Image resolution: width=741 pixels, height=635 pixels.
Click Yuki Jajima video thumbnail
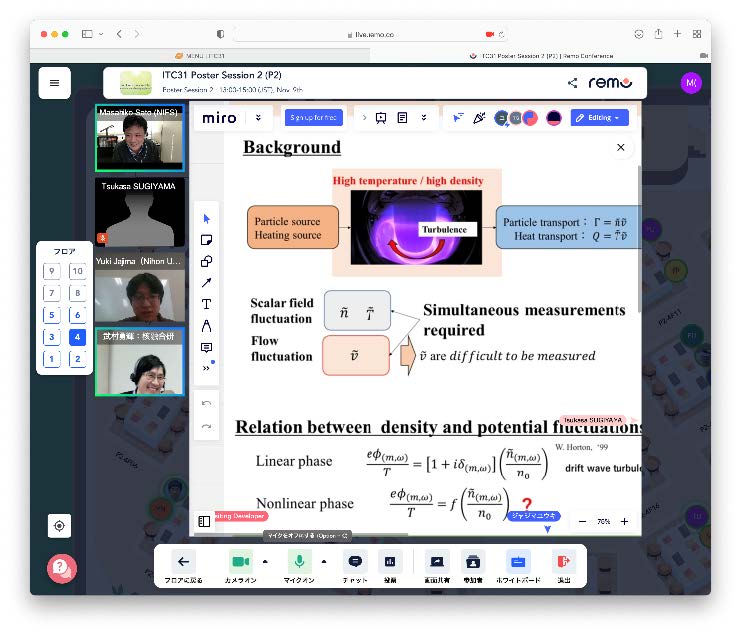pyautogui.click(x=139, y=288)
